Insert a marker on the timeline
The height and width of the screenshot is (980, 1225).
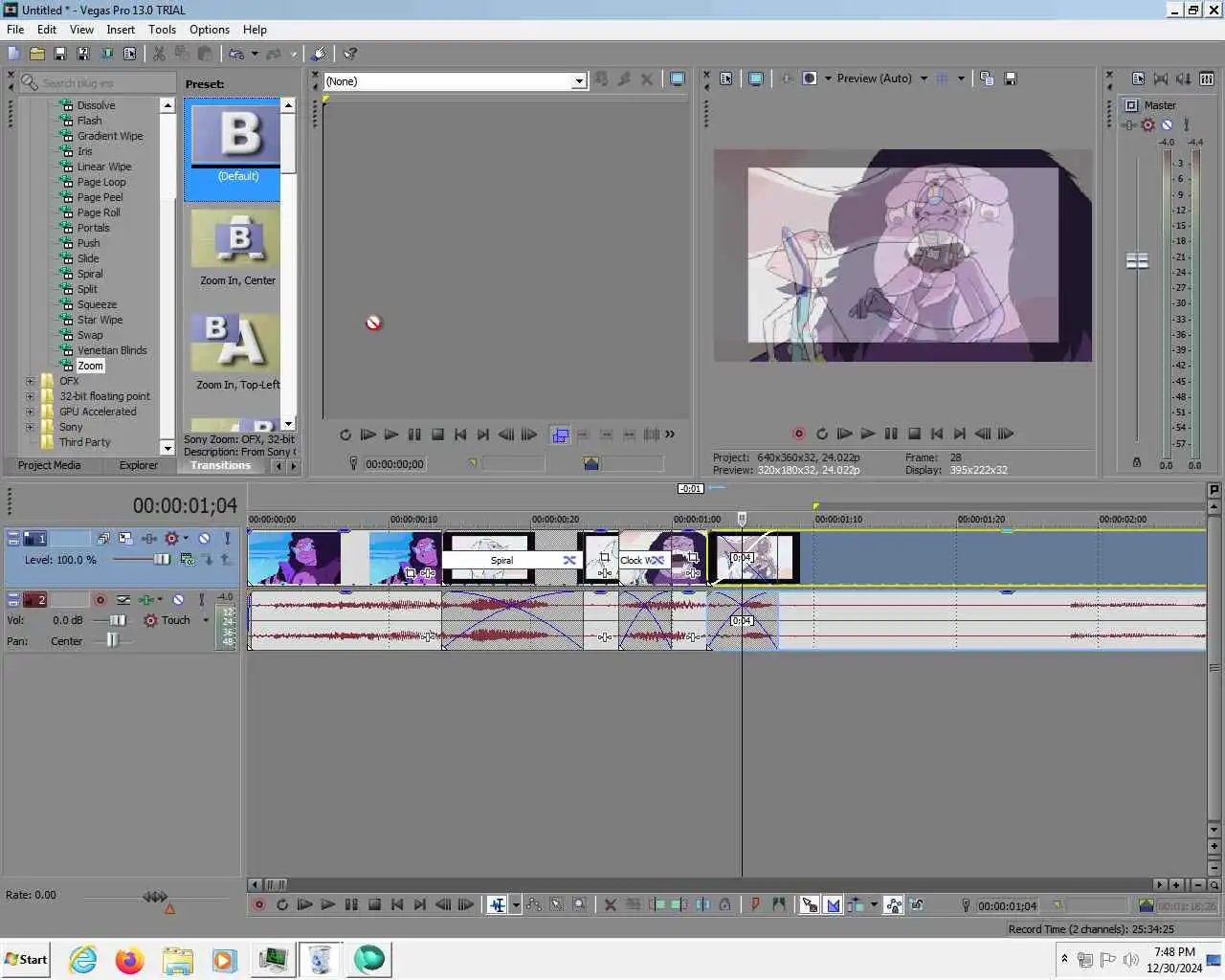click(x=755, y=904)
